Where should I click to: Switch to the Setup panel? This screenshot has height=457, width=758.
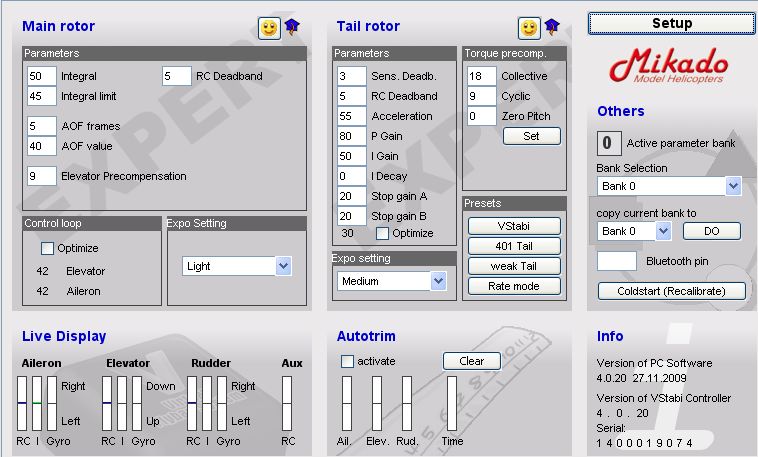(671, 23)
